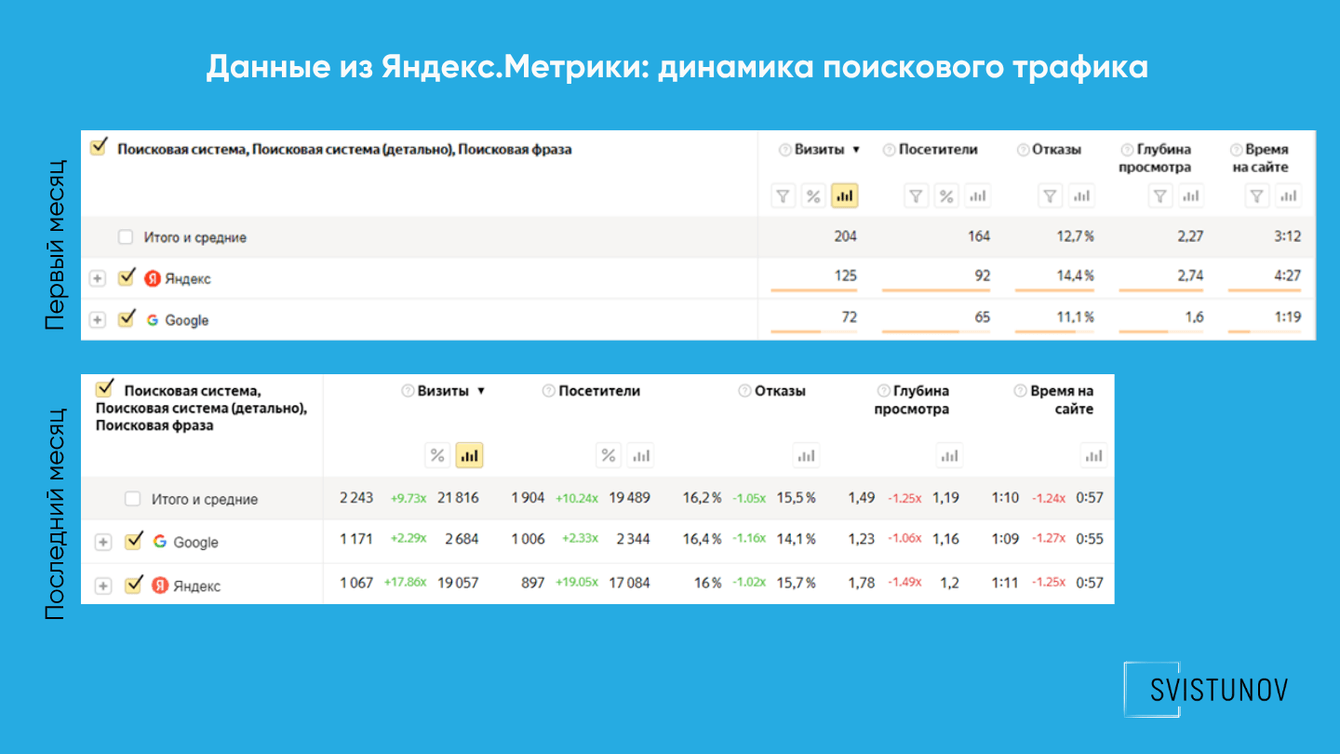Show Время на сайте chart in last-month table
The image size is (1340, 754).
click(x=1093, y=455)
